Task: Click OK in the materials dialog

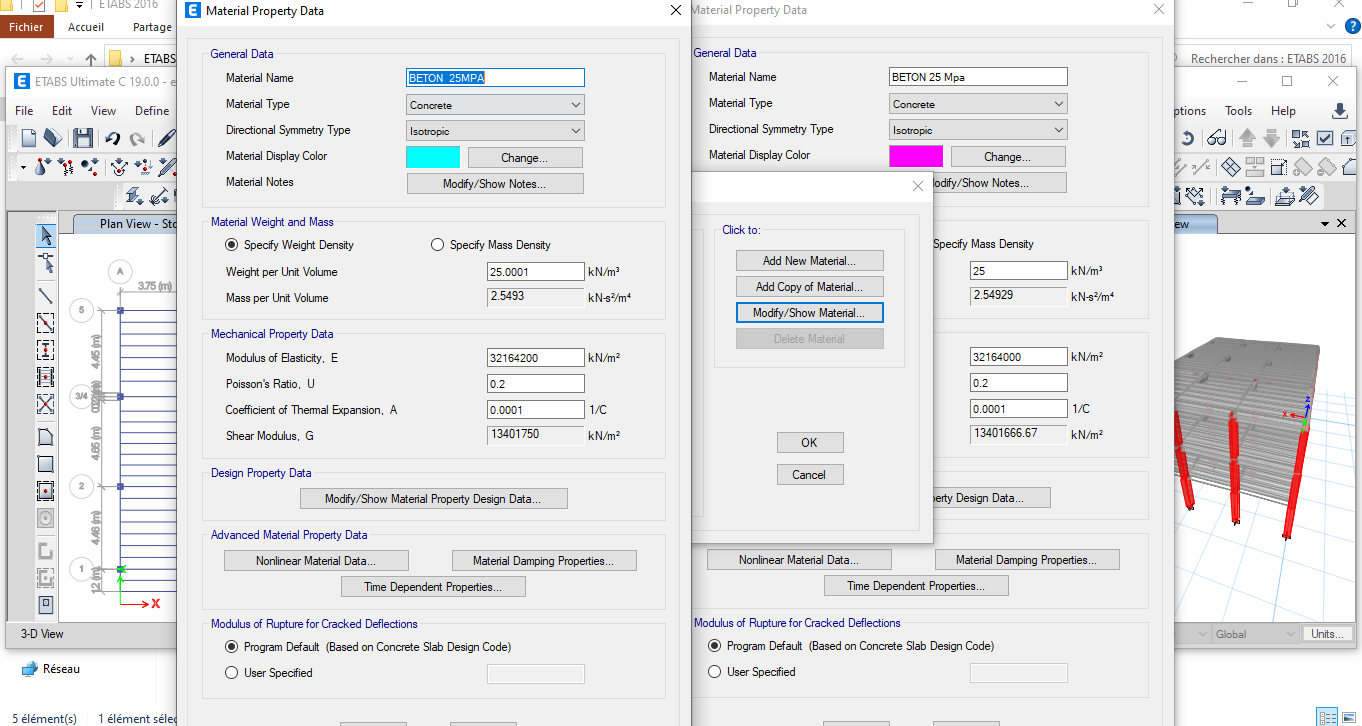Action: tap(810, 443)
